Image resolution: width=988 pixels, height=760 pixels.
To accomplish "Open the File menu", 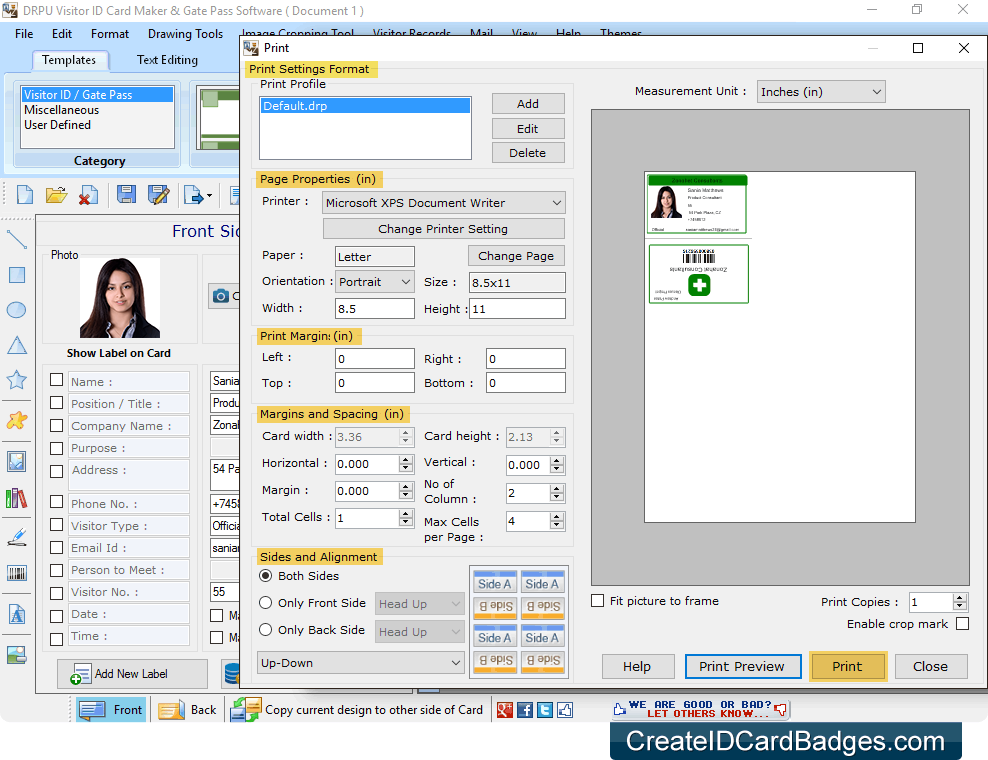I will click(24, 34).
